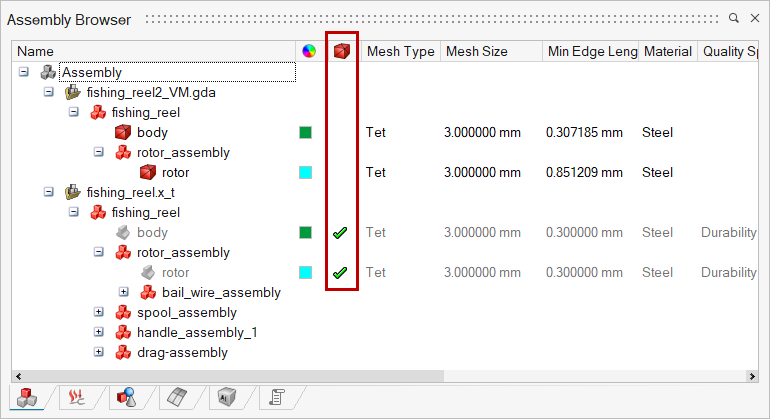Screen dimensions: 770x419
Task: Sort by the Min Edge Leng column header
Action: pyautogui.click(x=591, y=51)
